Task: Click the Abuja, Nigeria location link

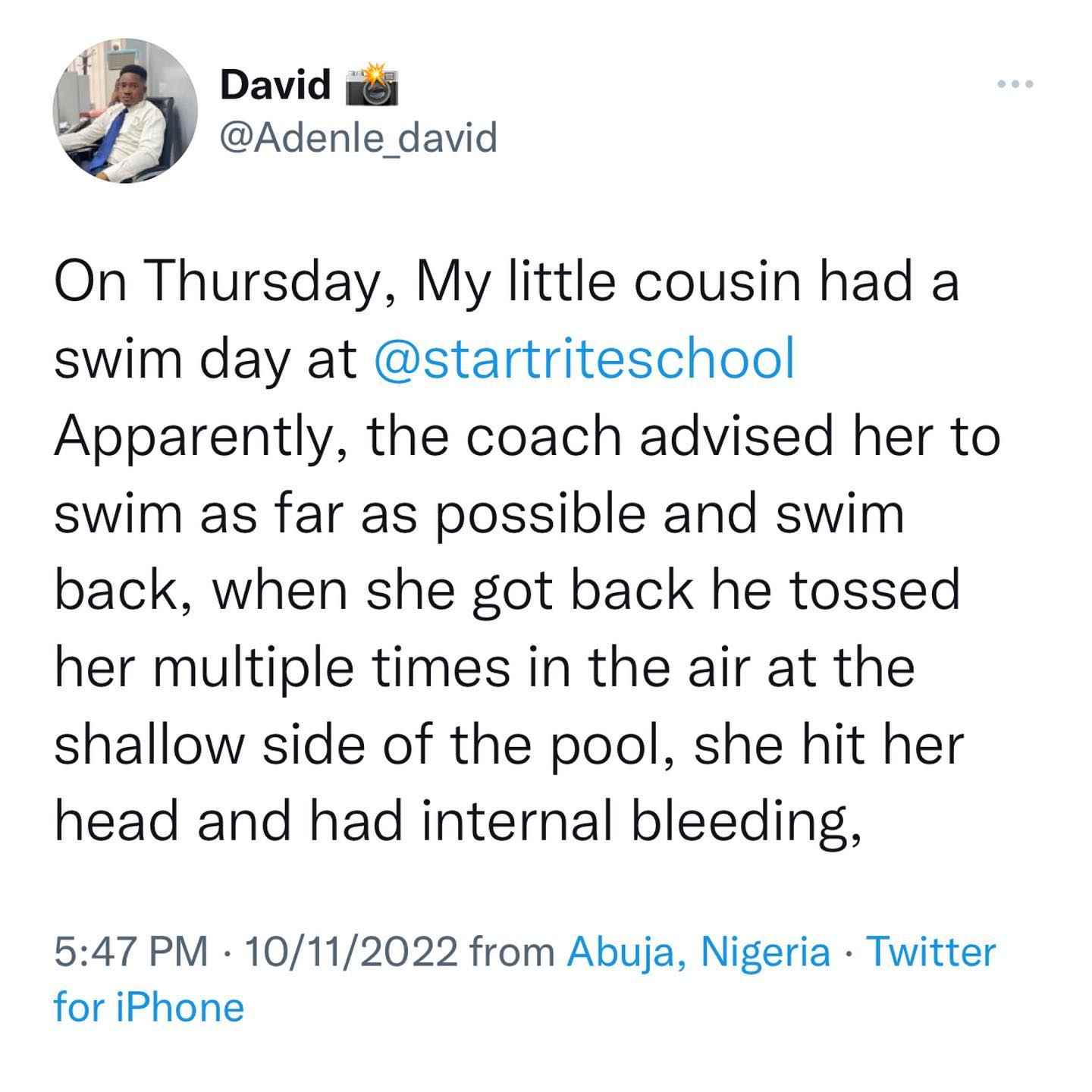Action: click(698, 952)
